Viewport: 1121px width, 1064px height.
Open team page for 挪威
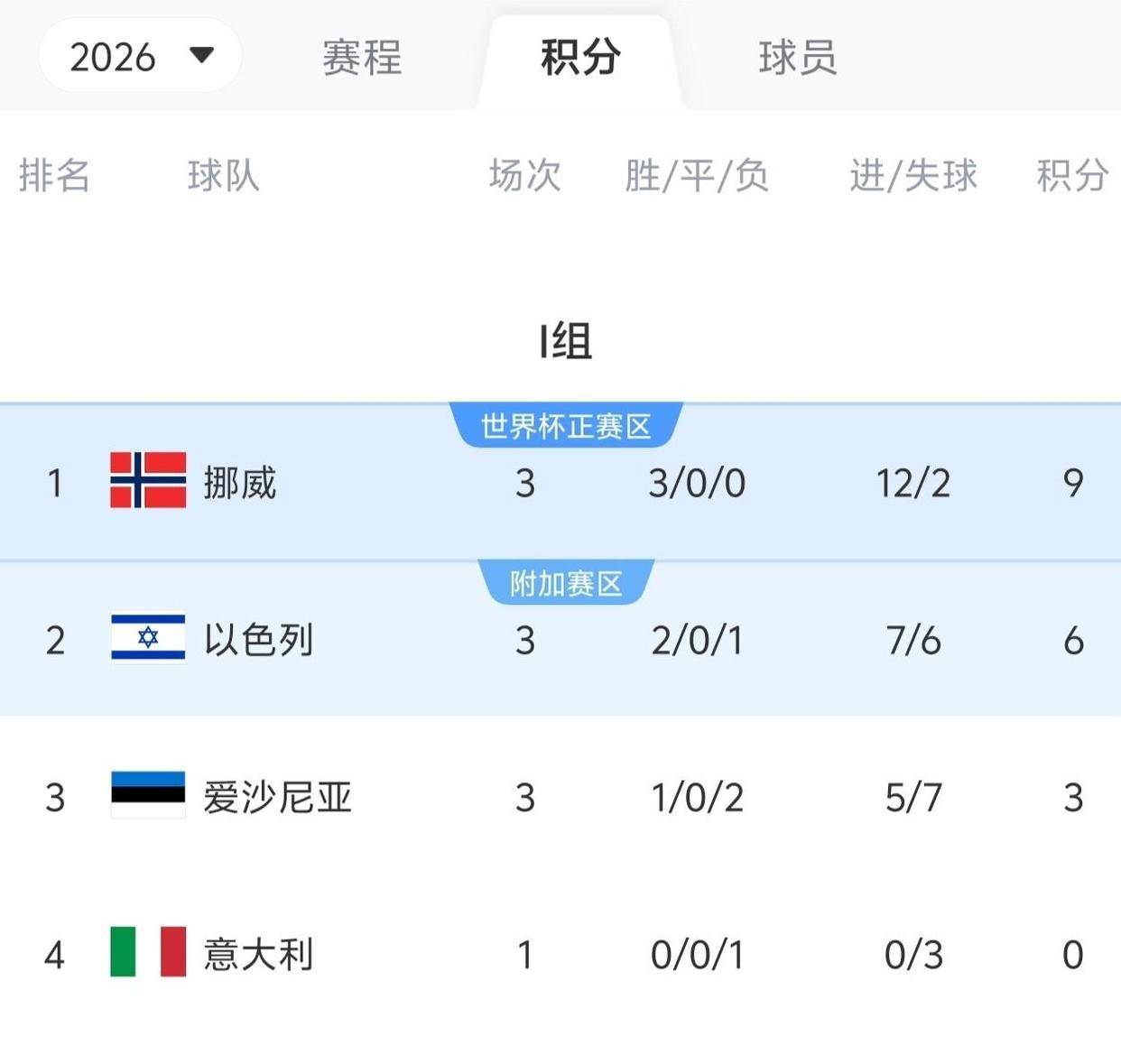click(240, 483)
